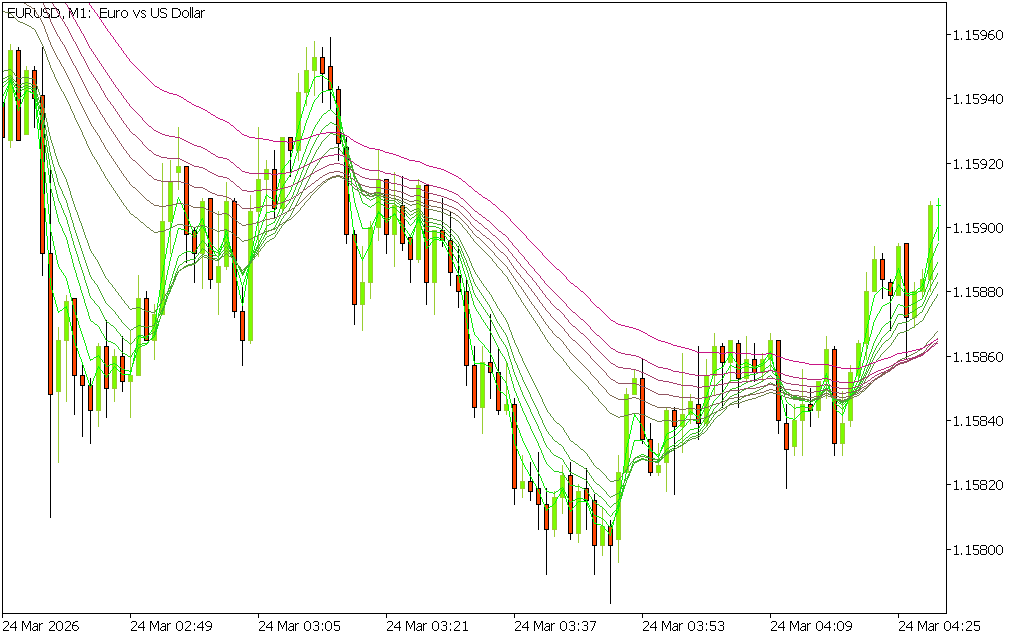Image resolution: width=1024 pixels, height=640 pixels.
Task: Click the 24 Mar 02:49 time label
Action: coord(170,627)
